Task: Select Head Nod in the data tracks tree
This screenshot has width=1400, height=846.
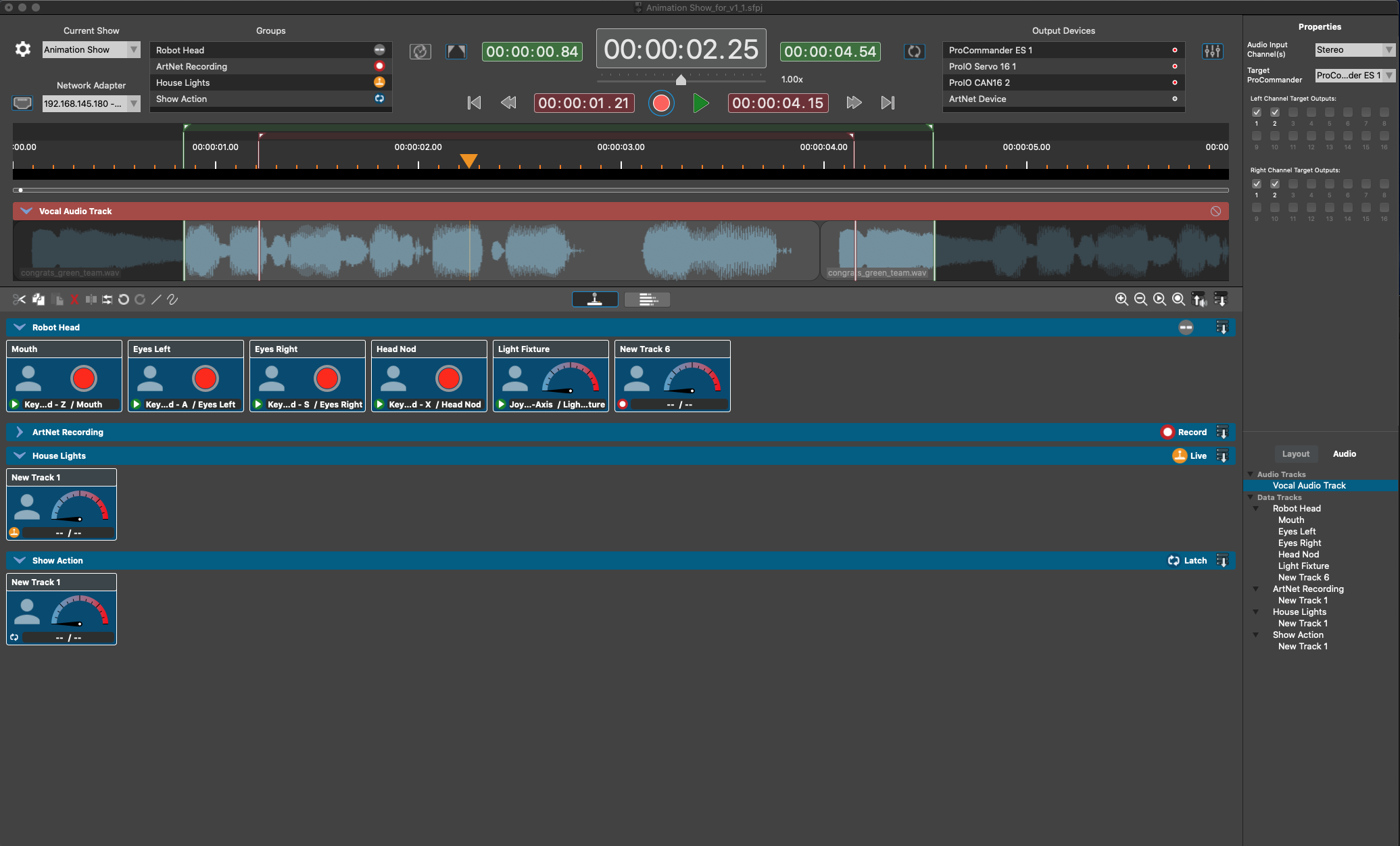Action: (1299, 555)
